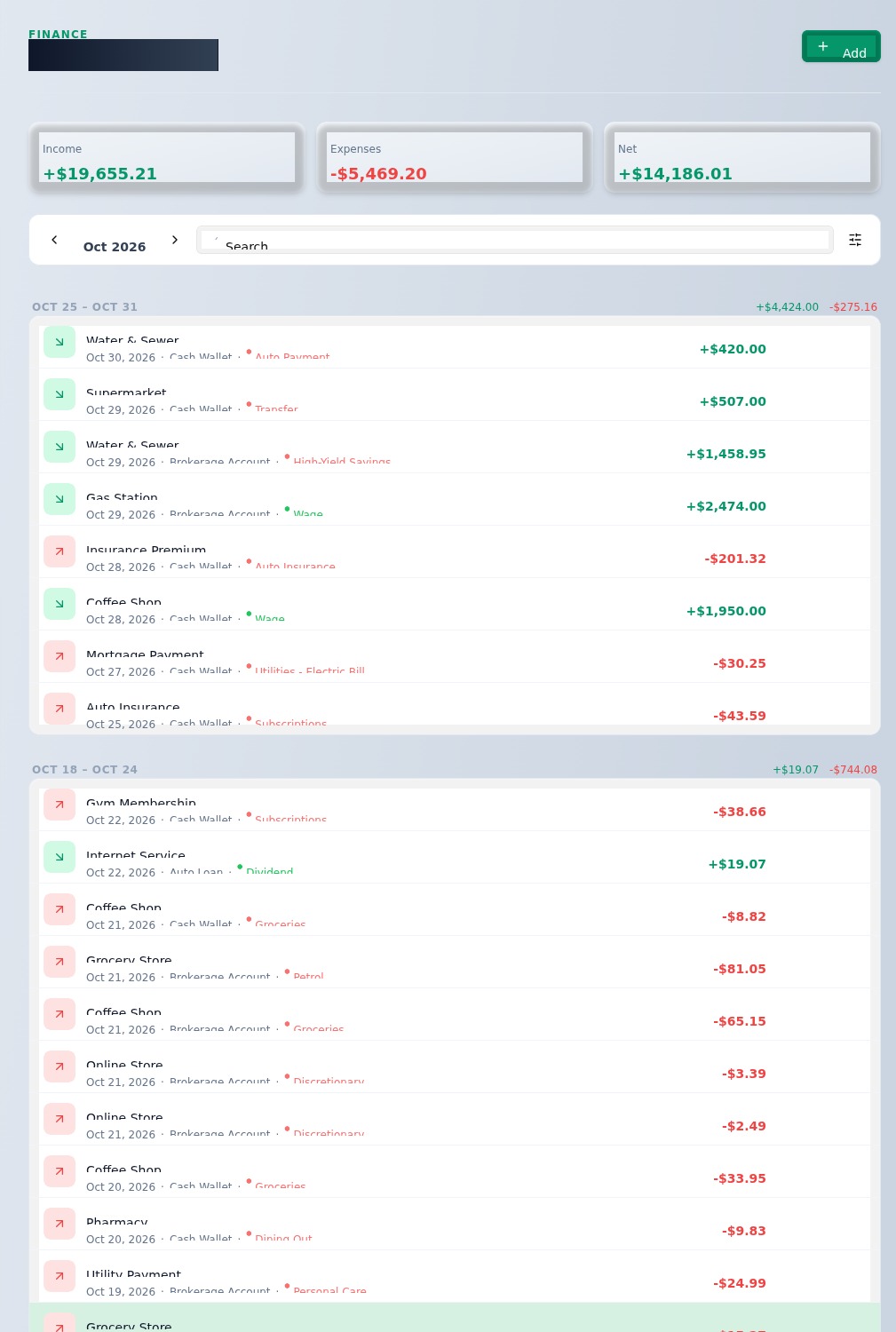Click the arrow icon beside +$1,950.00
This screenshot has width=896, height=1332.
click(59, 604)
